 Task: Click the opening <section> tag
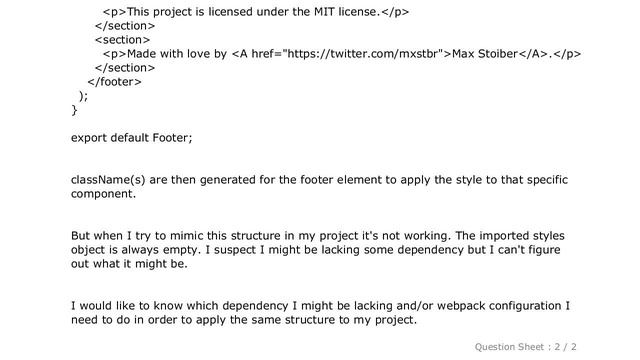[122, 40]
